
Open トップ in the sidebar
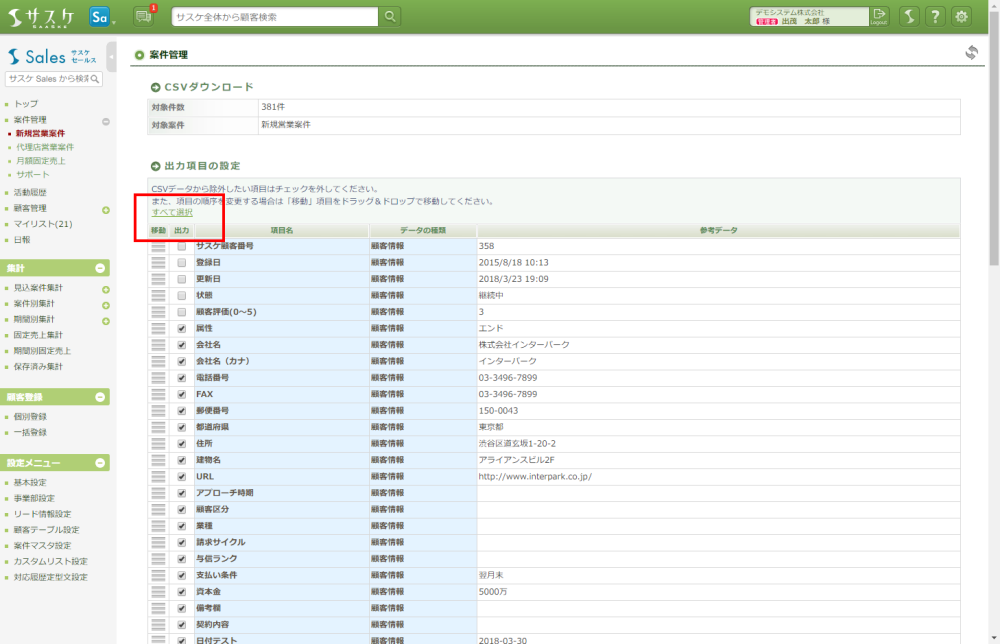click(x=26, y=103)
